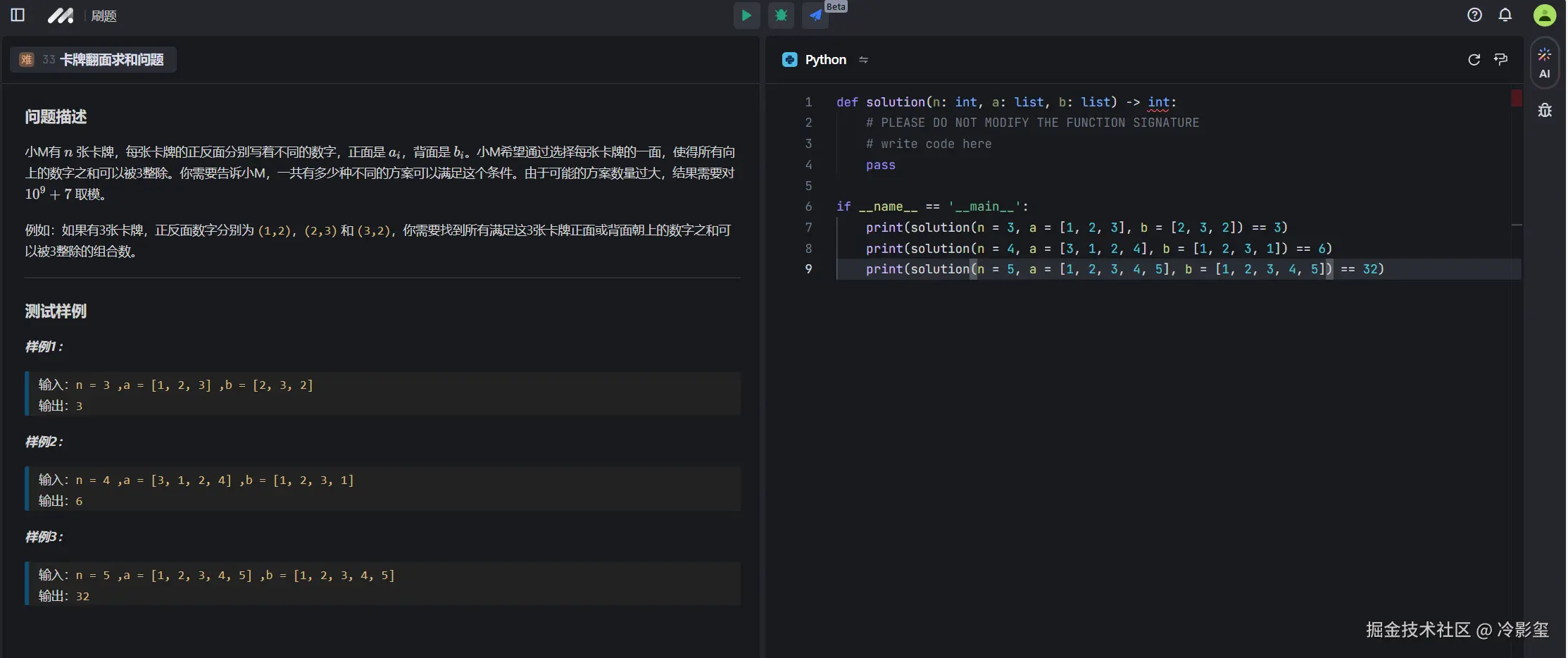Open the Python language selector
This screenshot has height=658, width=1568.
(825, 60)
